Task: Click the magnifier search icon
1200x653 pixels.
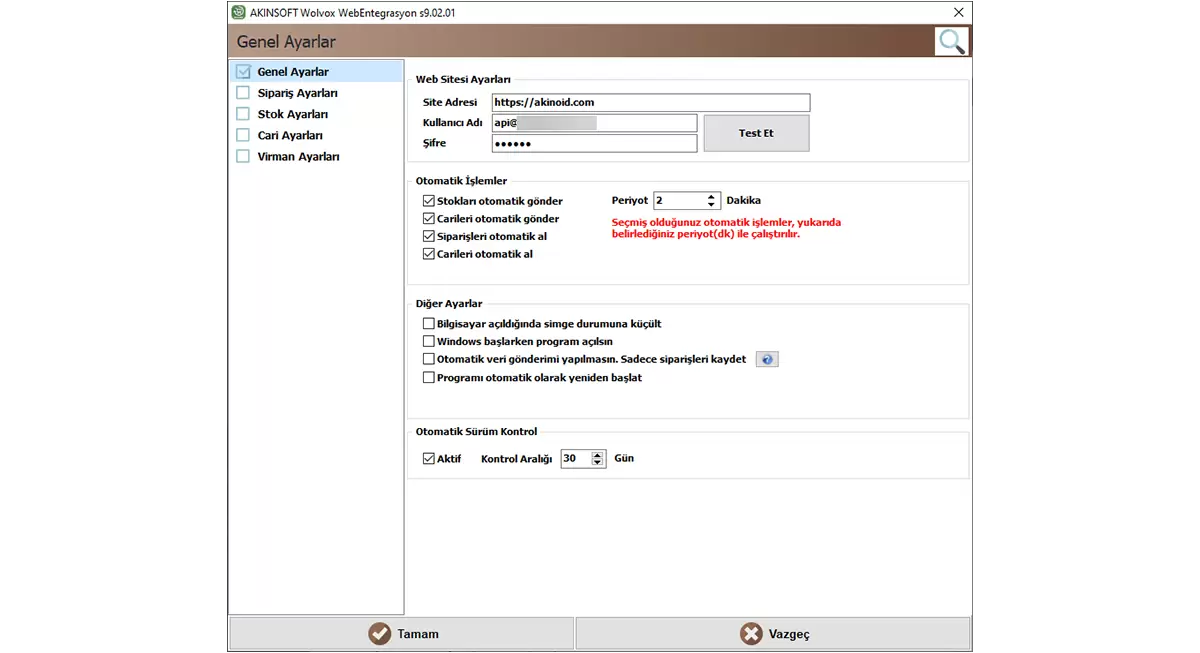Action: tap(951, 41)
